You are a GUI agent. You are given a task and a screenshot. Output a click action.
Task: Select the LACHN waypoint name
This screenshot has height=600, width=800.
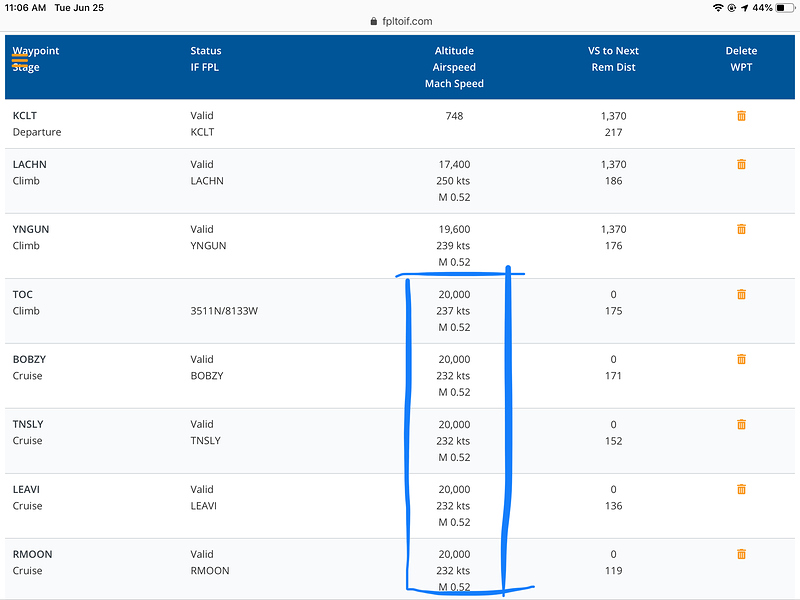(30, 164)
